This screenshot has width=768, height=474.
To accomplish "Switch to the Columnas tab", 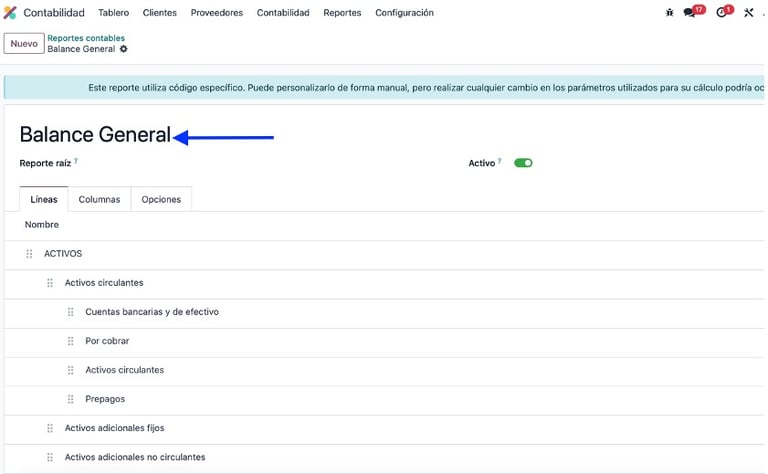I will (99, 199).
